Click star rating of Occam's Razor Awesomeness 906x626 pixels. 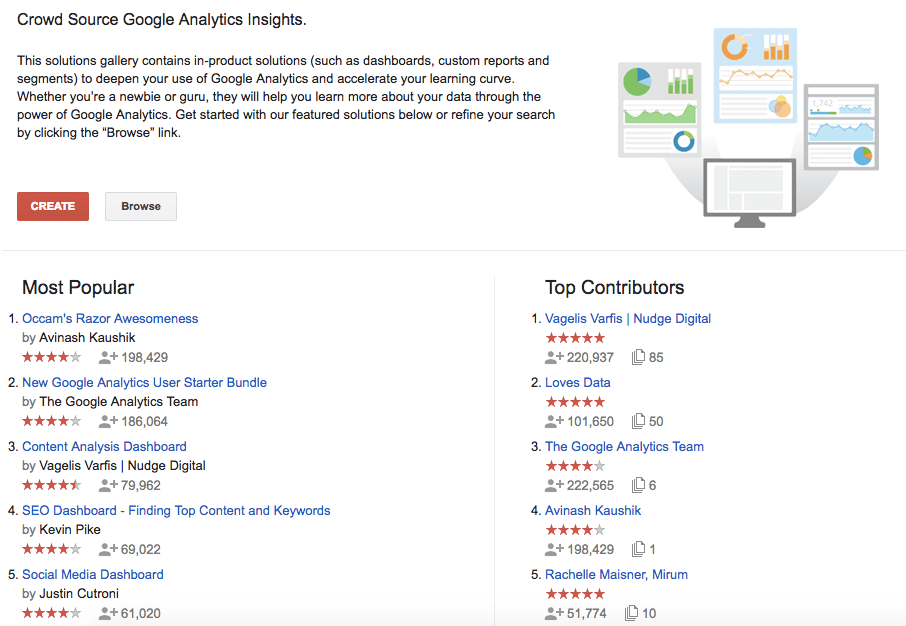[x=51, y=357]
